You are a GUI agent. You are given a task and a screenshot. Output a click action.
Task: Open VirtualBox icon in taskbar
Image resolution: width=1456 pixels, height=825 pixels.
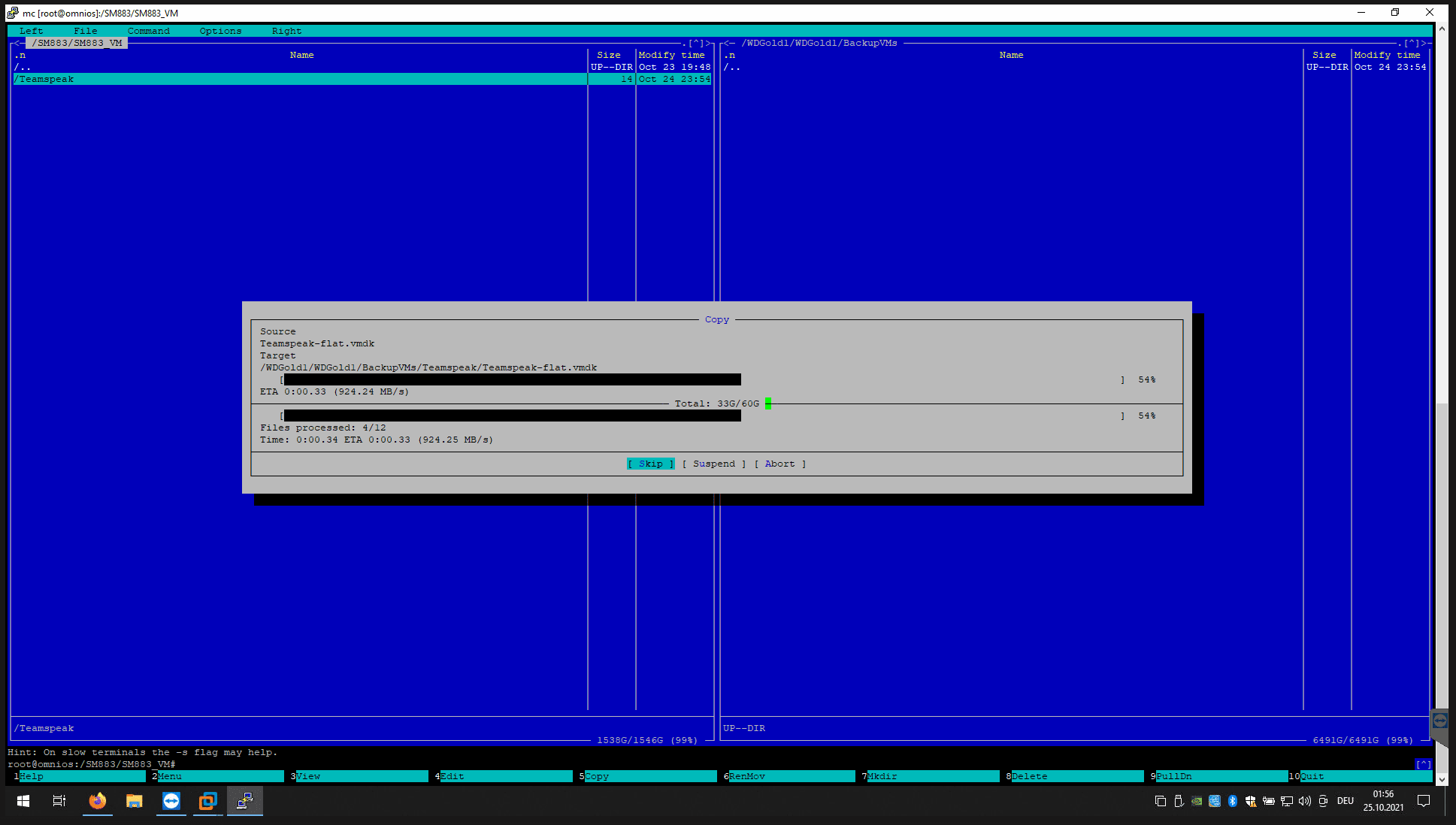coord(208,801)
